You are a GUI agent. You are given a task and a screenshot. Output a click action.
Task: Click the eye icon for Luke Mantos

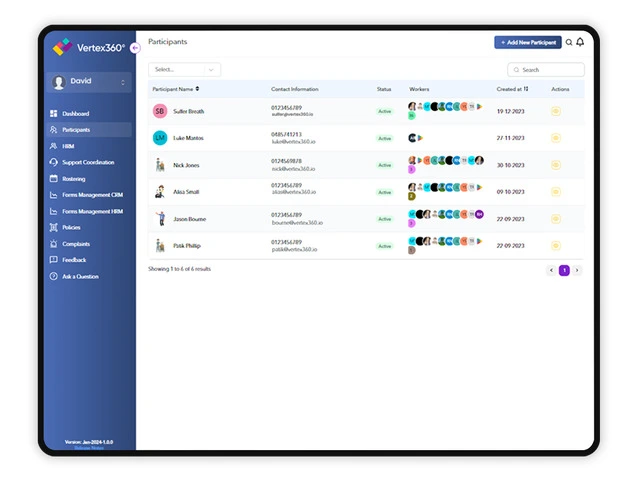[556, 138]
